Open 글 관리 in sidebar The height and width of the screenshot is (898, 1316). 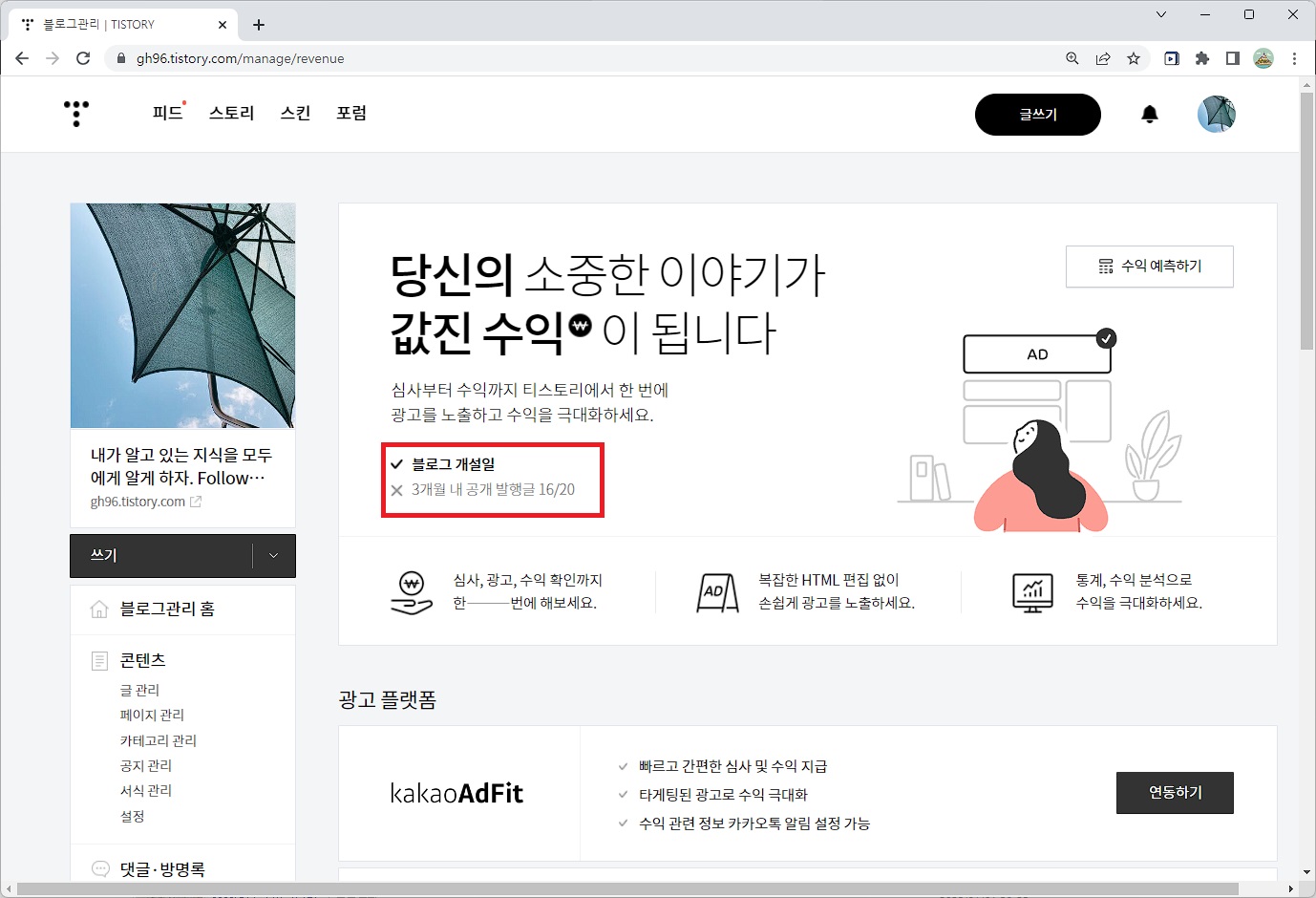(139, 690)
